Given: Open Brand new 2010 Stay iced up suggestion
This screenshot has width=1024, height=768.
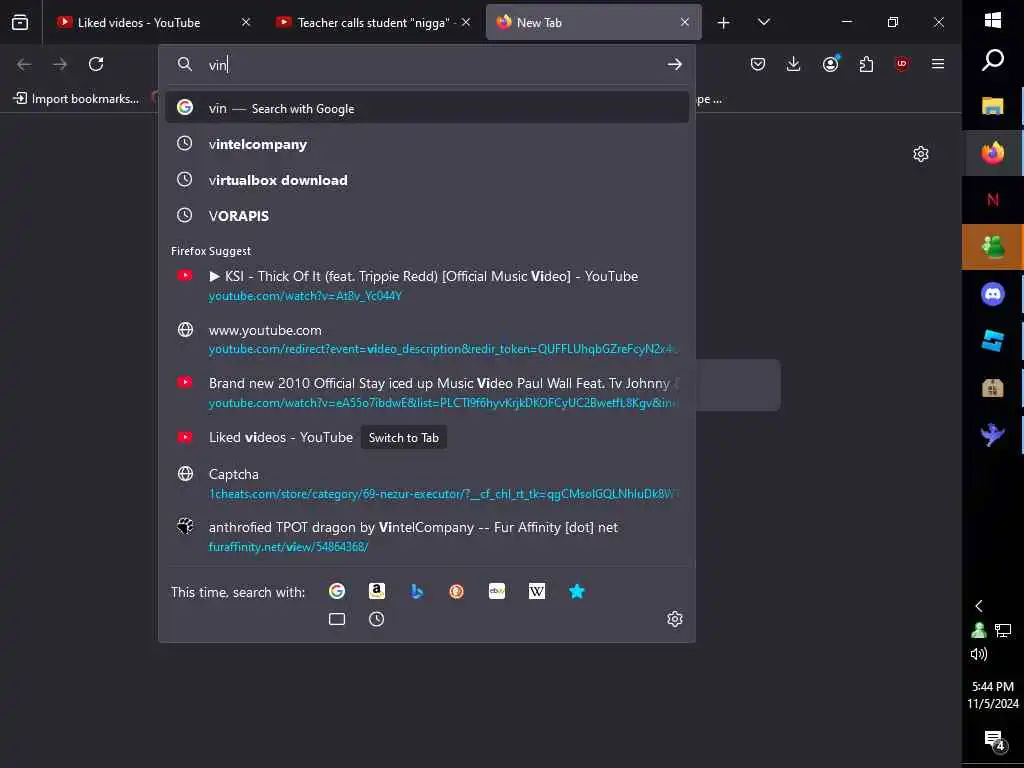Looking at the screenshot, I should [x=427, y=393].
